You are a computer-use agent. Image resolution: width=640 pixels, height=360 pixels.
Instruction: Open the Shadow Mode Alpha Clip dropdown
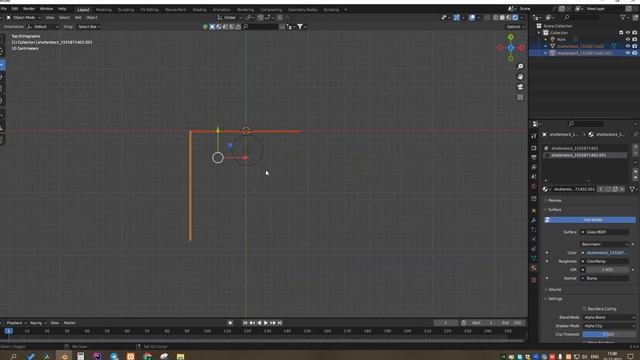[x=609, y=326]
